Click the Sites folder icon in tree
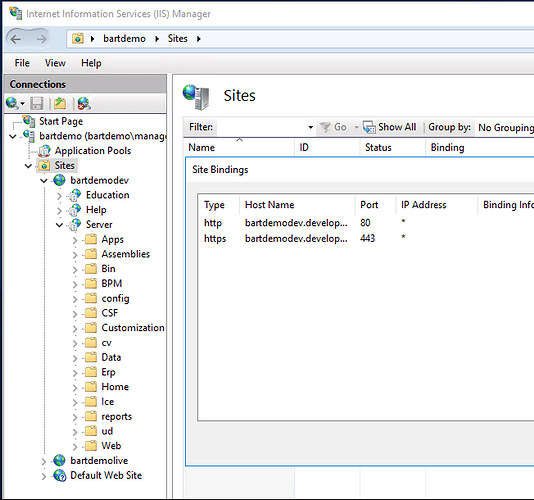The width and height of the screenshot is (534, 500). pos(44,166)
